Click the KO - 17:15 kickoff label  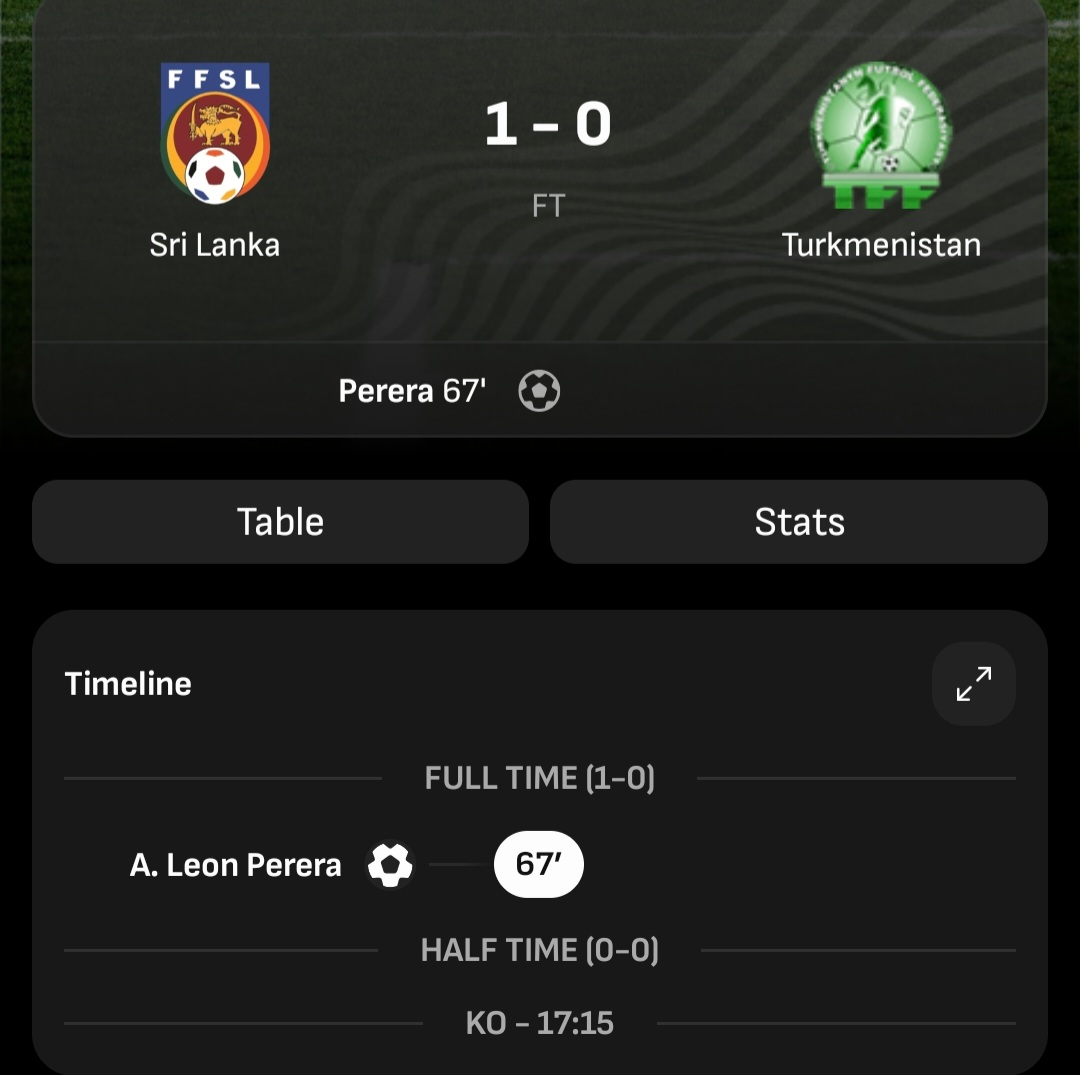tap(539, 1023)
